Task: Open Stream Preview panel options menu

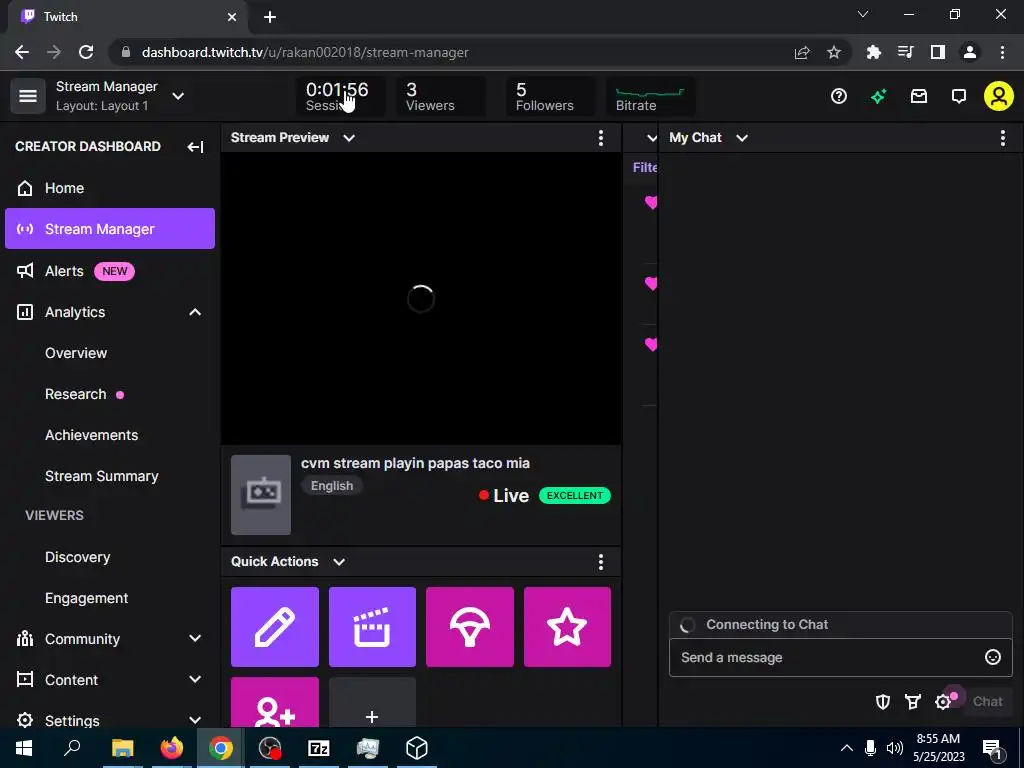Action: [601, 138]
